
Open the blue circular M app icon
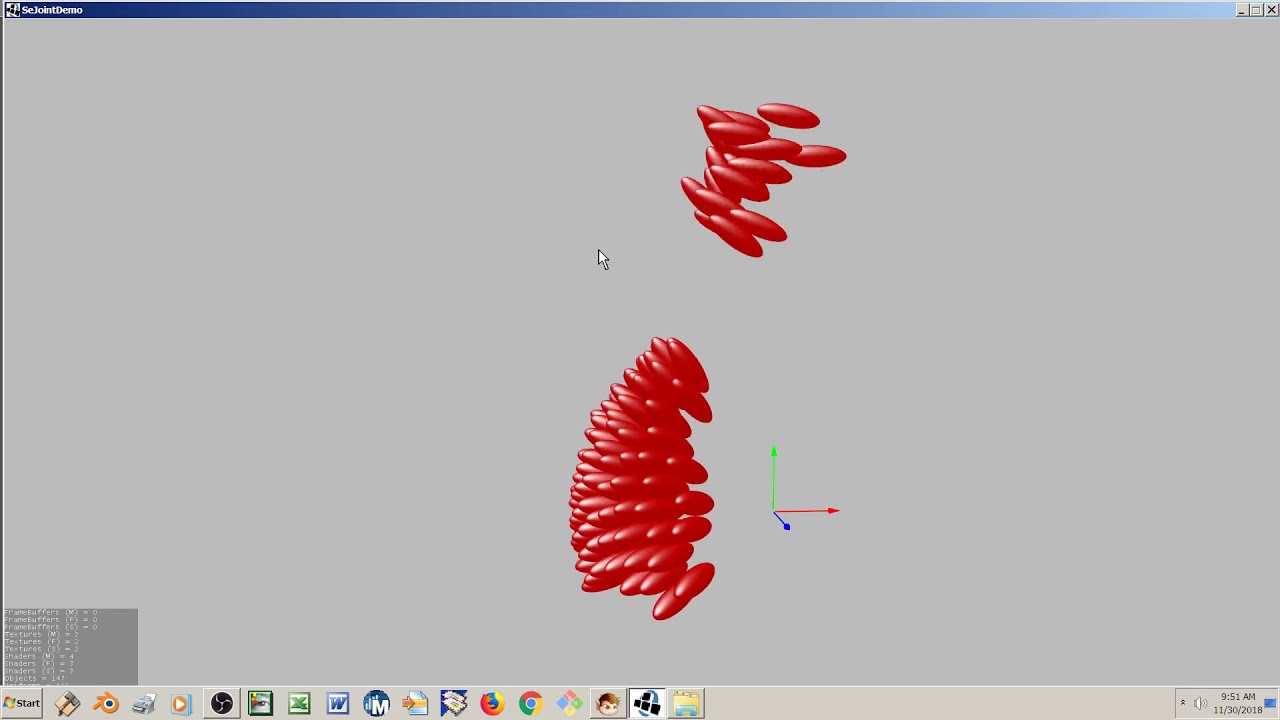377,704
